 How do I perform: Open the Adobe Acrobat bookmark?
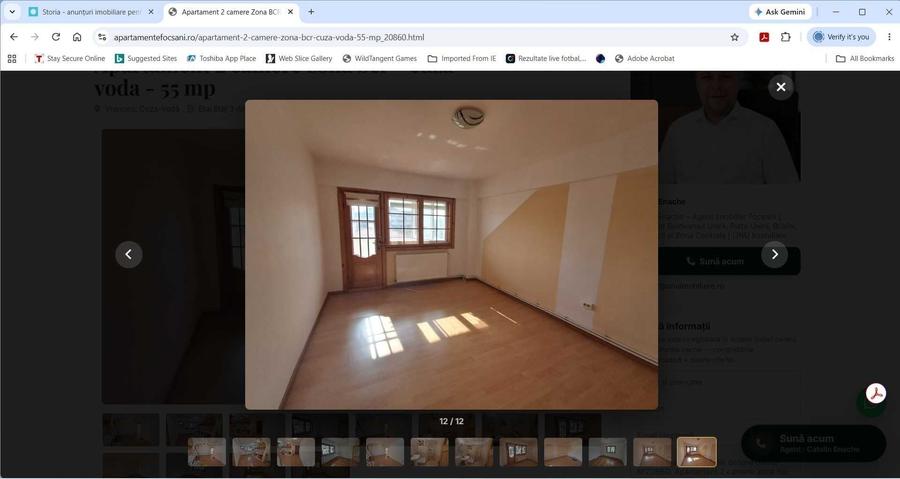[645, 59]
